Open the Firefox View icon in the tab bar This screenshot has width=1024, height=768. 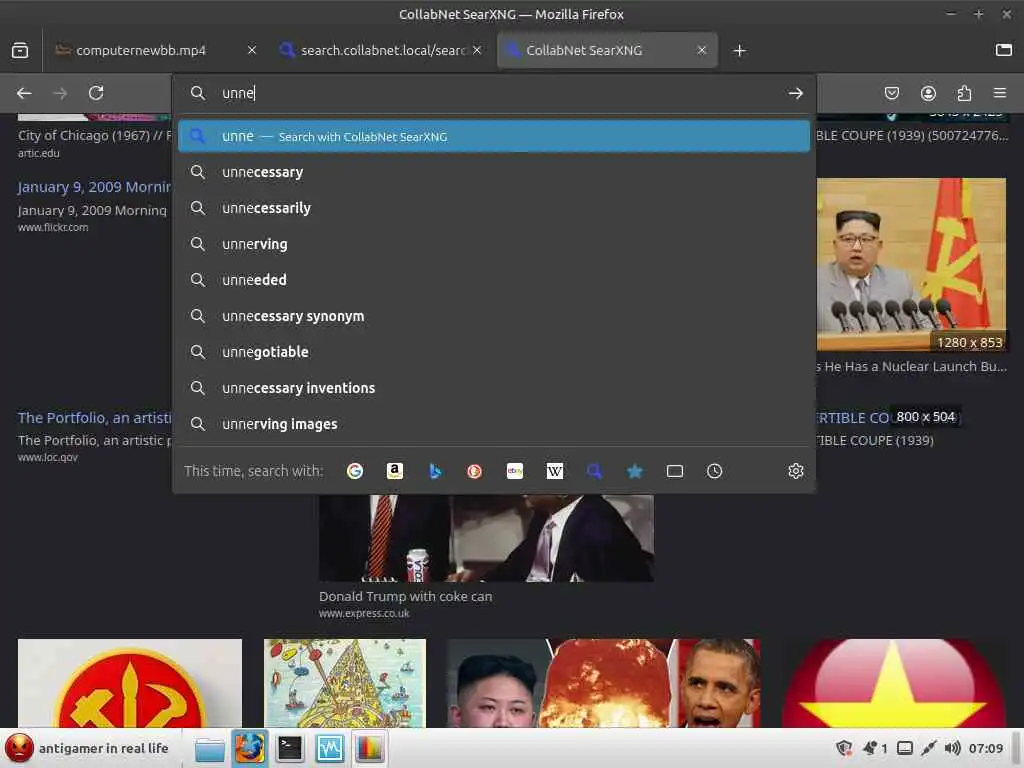click(20, 50)
